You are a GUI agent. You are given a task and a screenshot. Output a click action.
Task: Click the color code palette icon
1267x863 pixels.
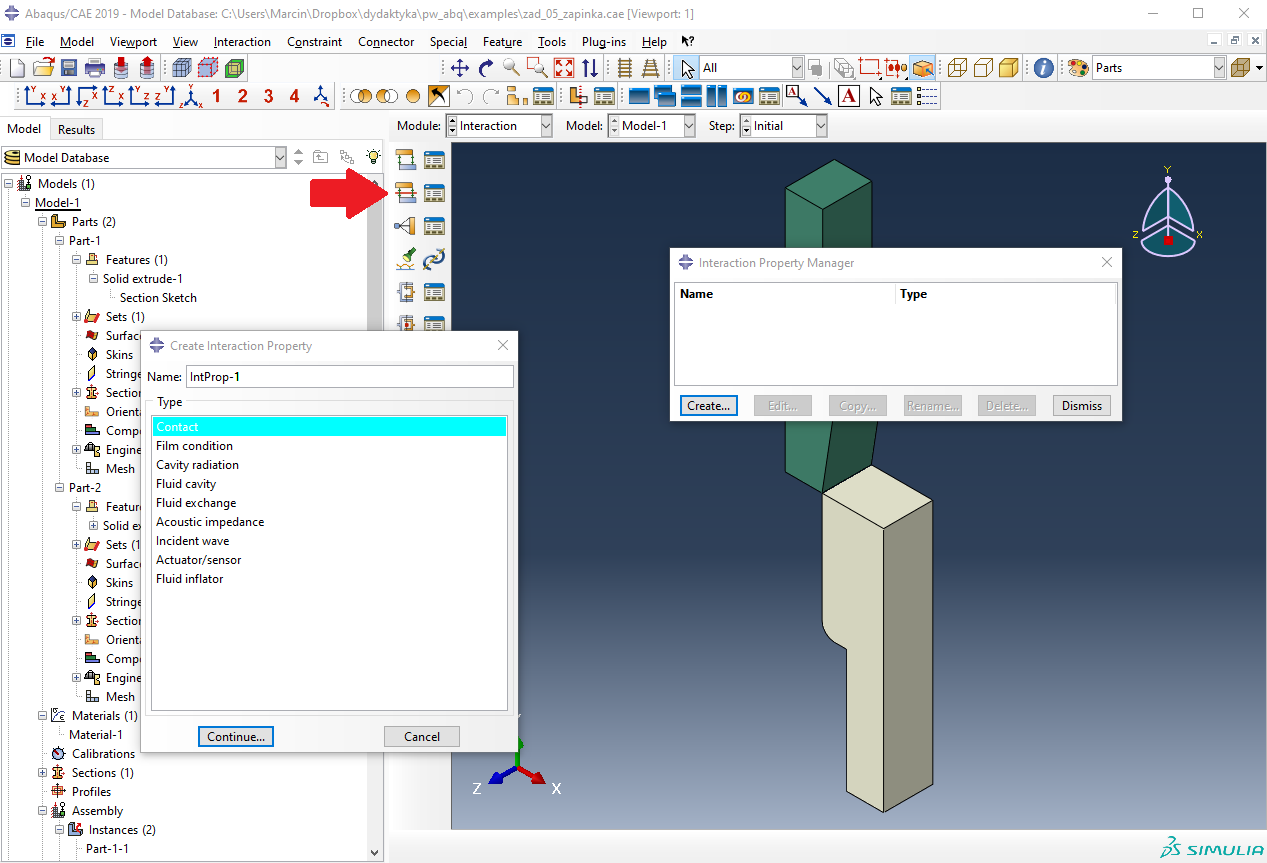(1078, 68)
